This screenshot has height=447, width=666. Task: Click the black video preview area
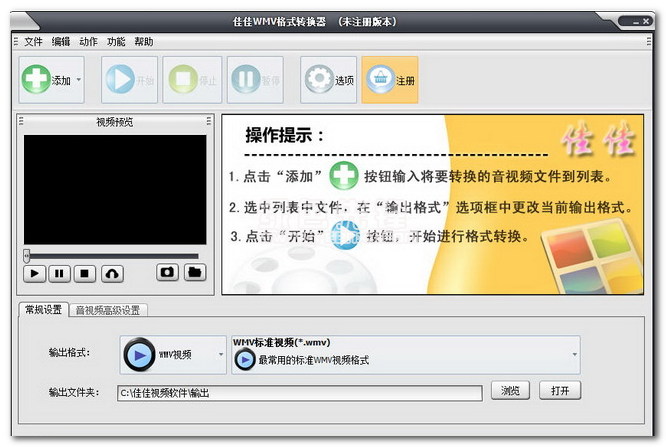click(x=115, y=190)
